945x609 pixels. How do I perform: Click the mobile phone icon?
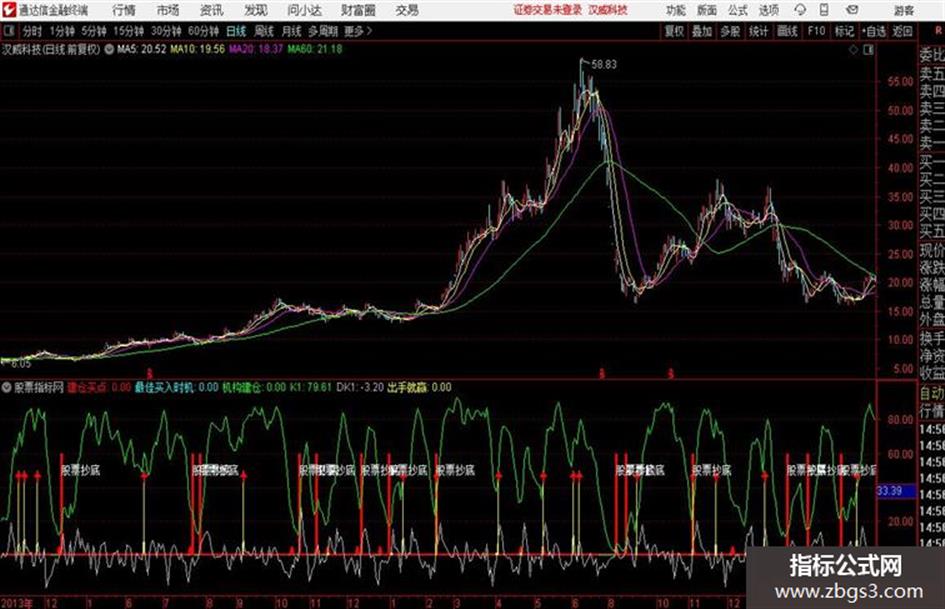click(824, 10)
